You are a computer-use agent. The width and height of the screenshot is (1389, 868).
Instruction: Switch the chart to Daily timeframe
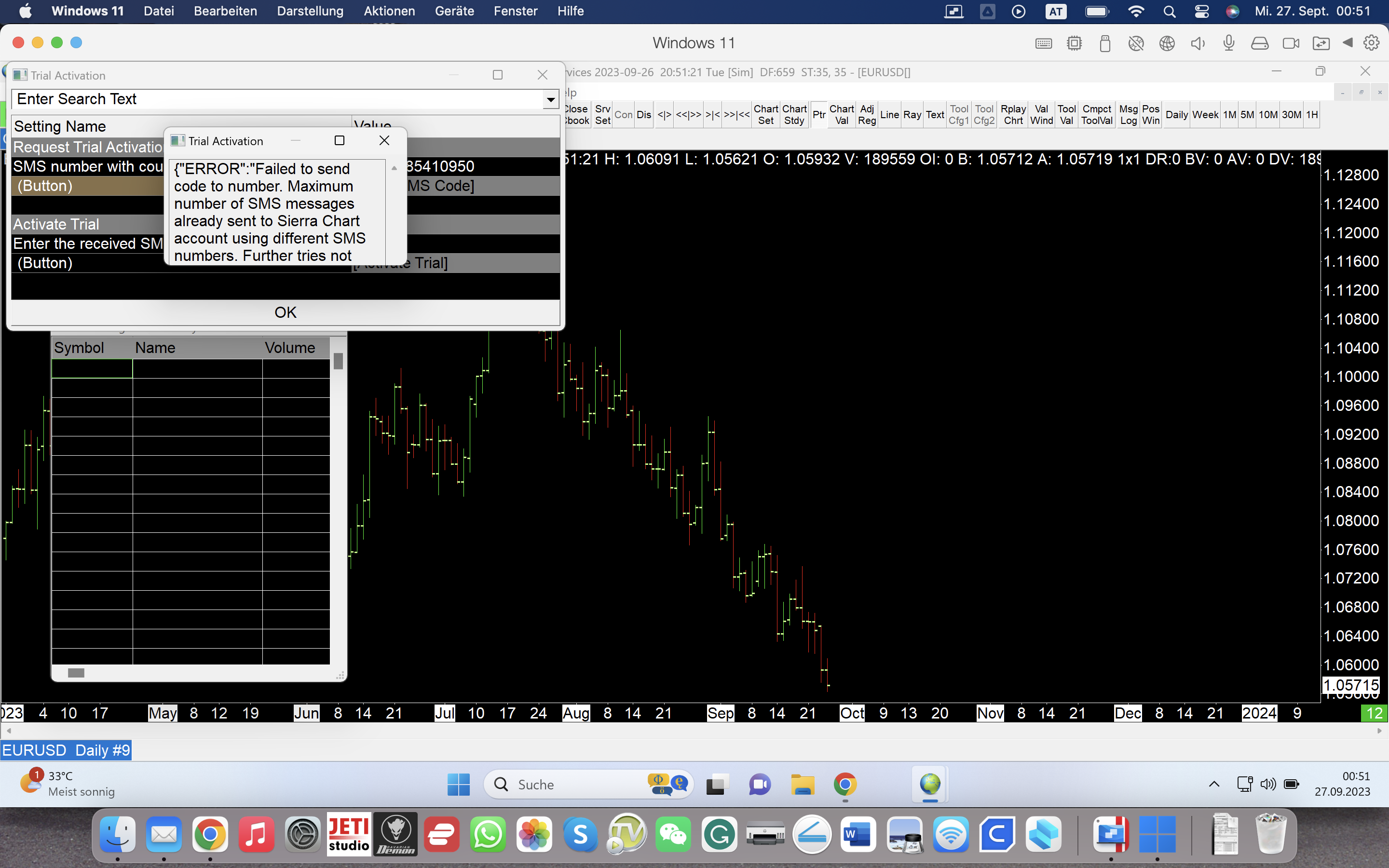[1176, 115]
